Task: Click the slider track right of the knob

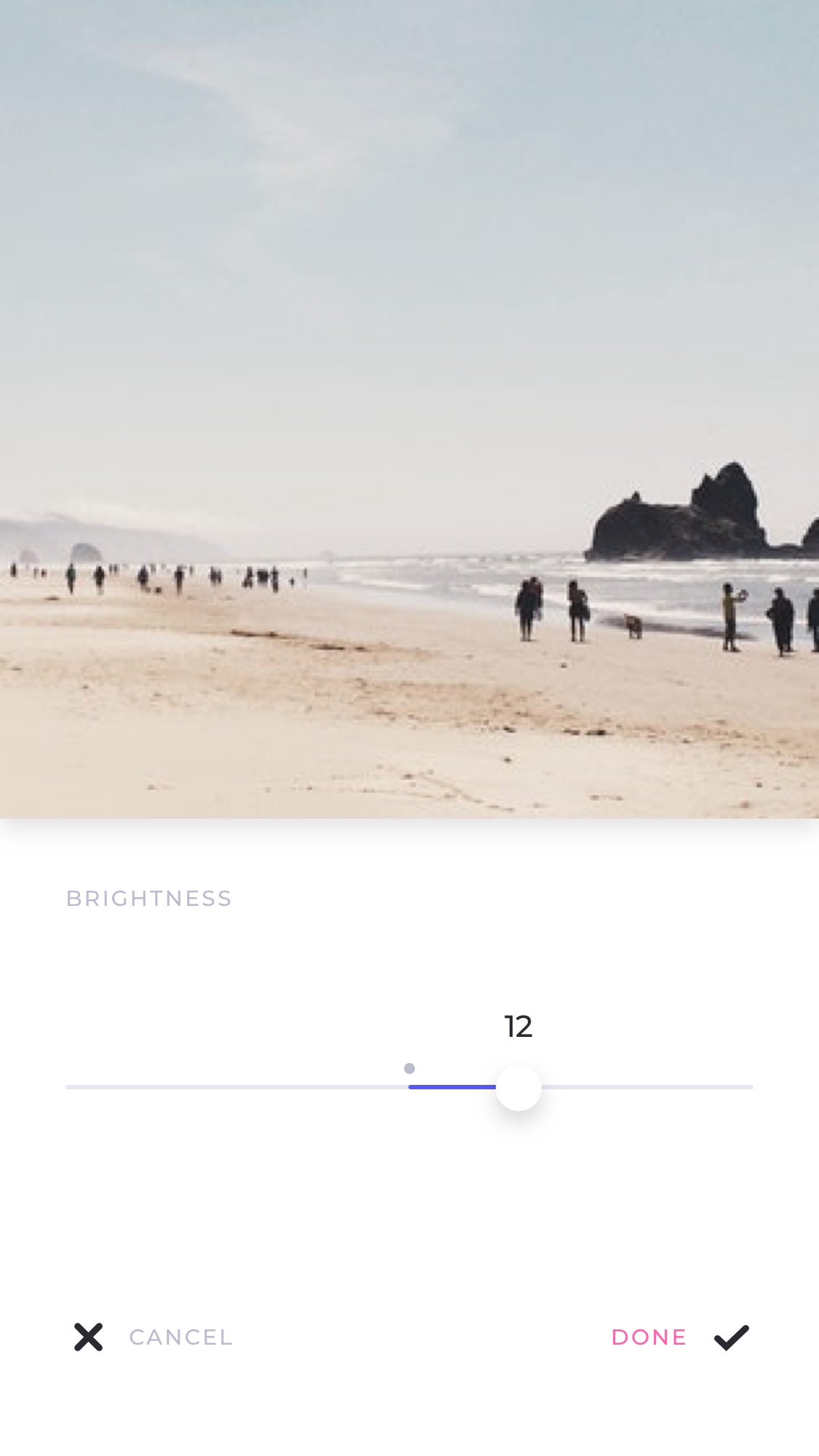Action: point(647,1087)
